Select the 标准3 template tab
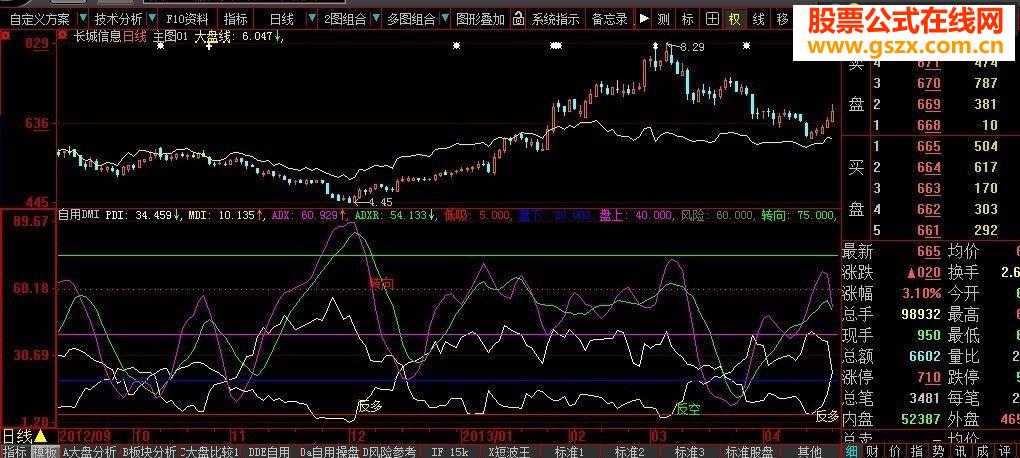The height and width of the screenshot is (458, 1020). (690, 451)
